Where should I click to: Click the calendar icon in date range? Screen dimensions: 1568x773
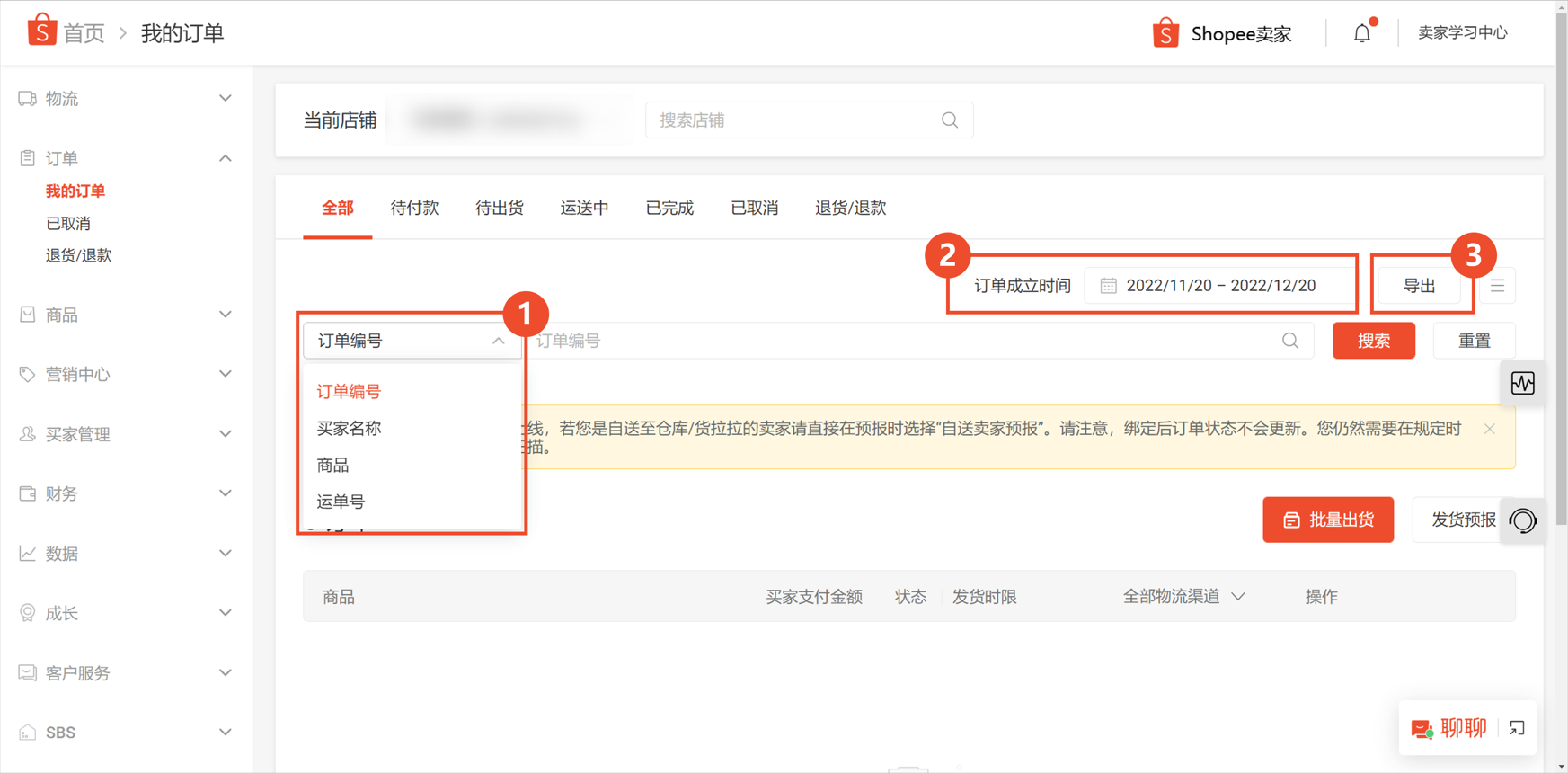(x=1109, y=286)
